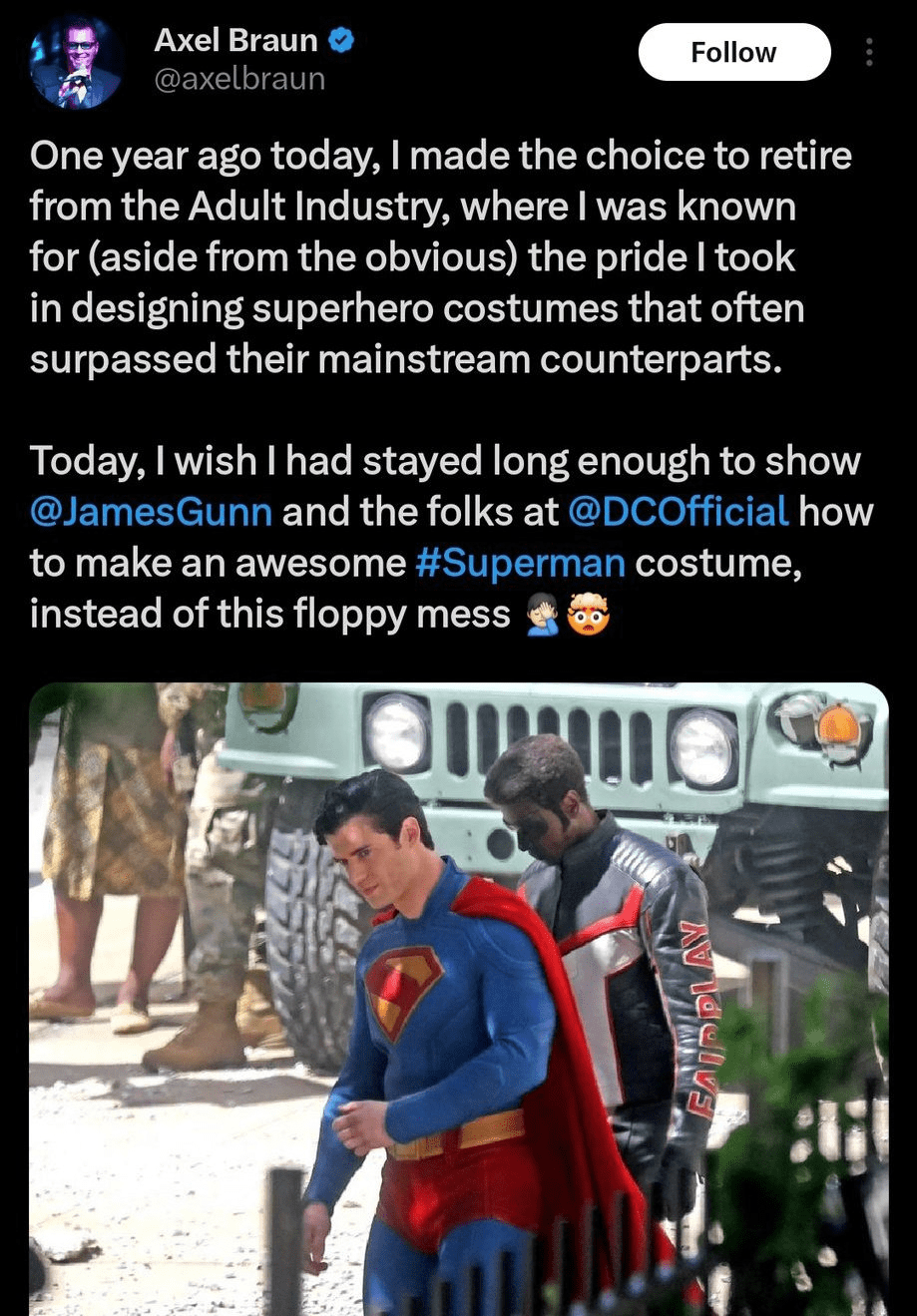
Task: Click the blue verified badge
Action: click(342, 41)
